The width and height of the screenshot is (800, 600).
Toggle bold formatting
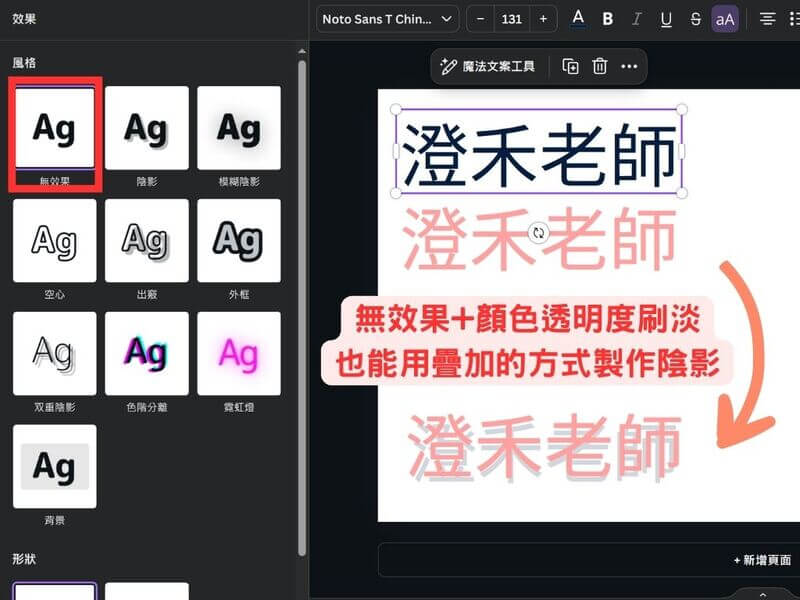click(x=607, y=19)
